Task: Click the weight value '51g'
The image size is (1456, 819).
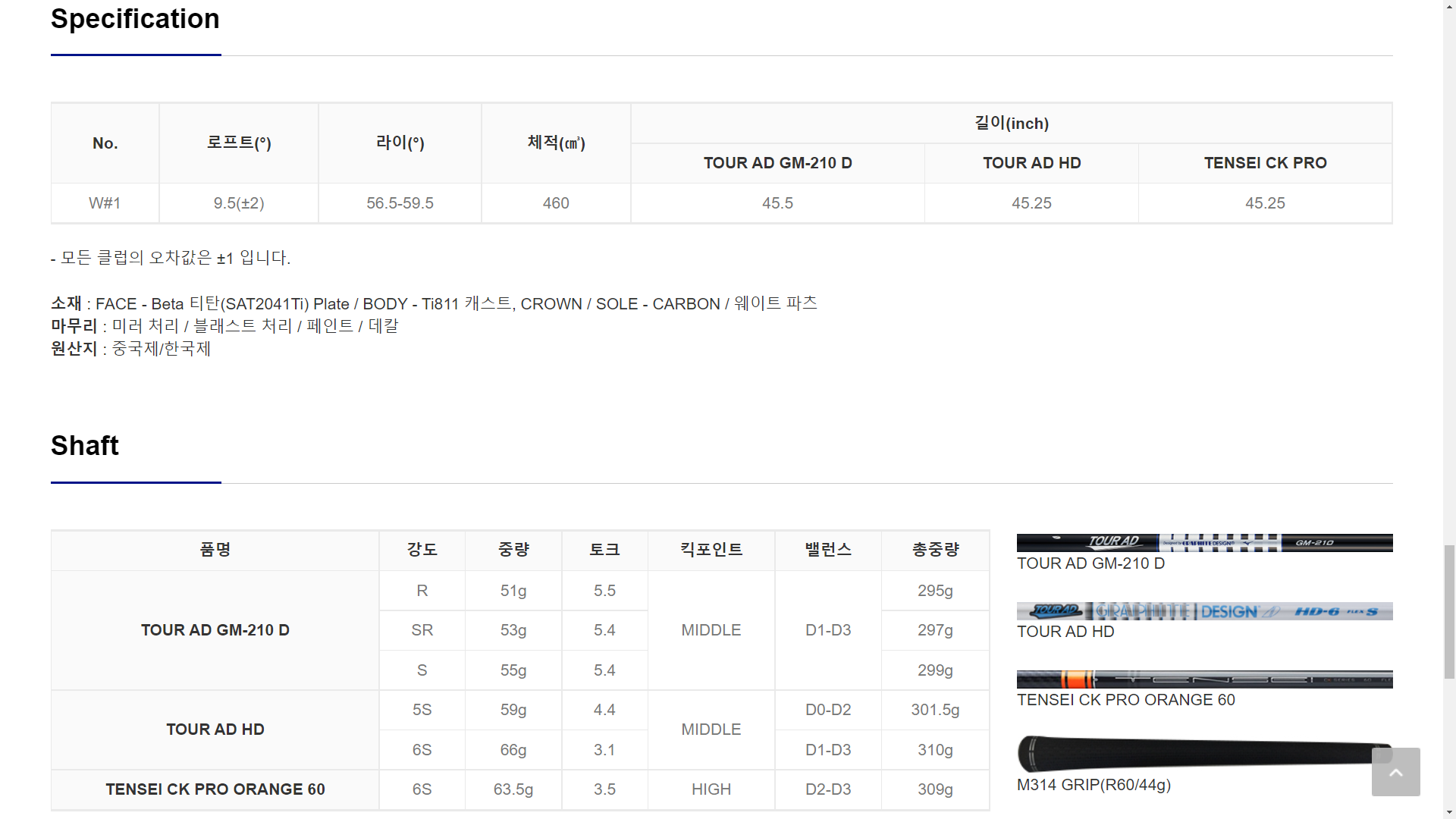Action: pyautogui.click(x=513, y=591)
